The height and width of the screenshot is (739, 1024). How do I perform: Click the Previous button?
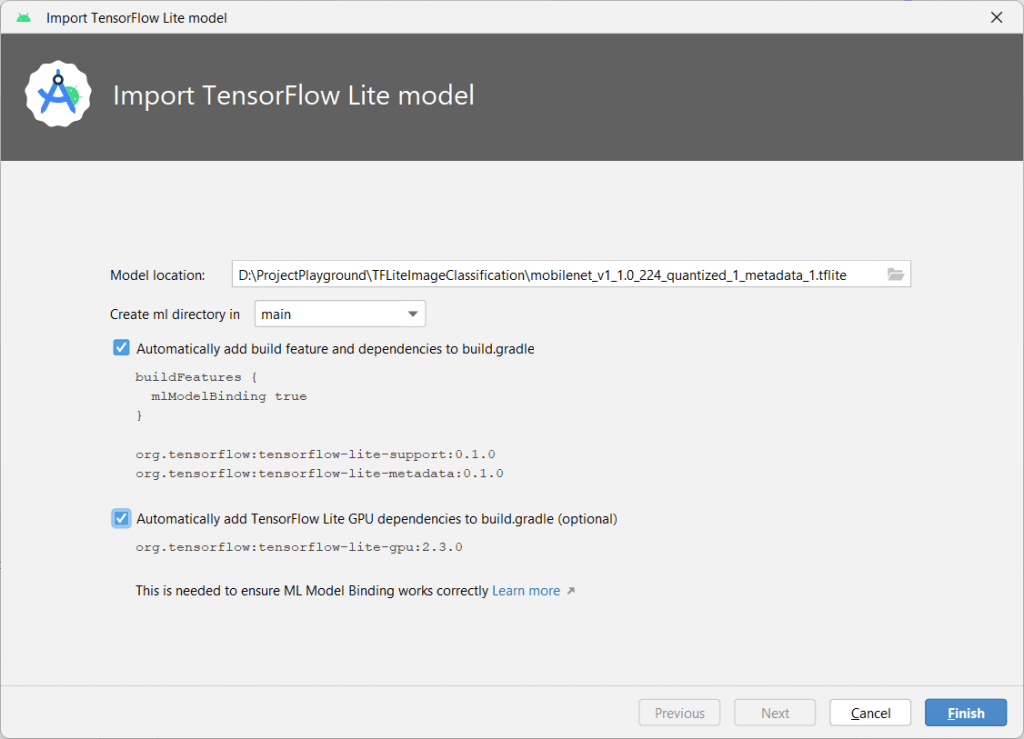(x=679, y=712)
